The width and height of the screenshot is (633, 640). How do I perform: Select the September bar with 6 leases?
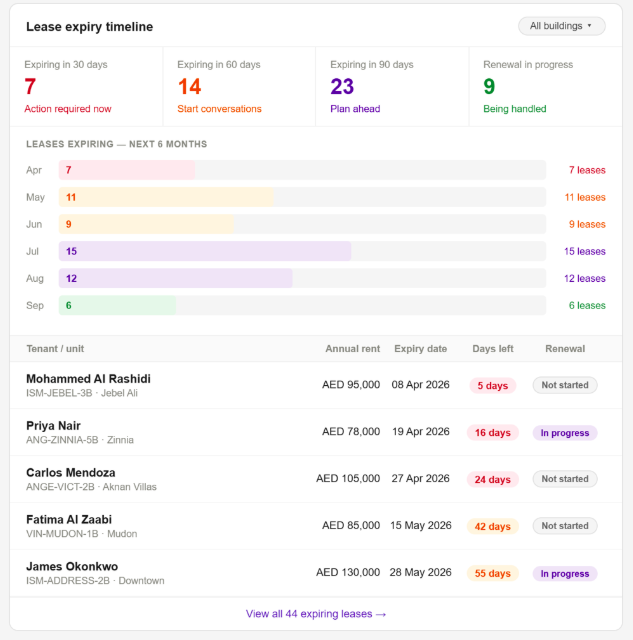click(117, 305)
